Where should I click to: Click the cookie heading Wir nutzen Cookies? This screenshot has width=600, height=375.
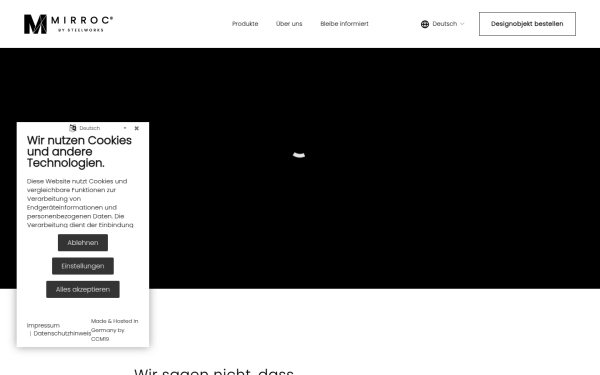pyautogui.click(x=79, y=152)
